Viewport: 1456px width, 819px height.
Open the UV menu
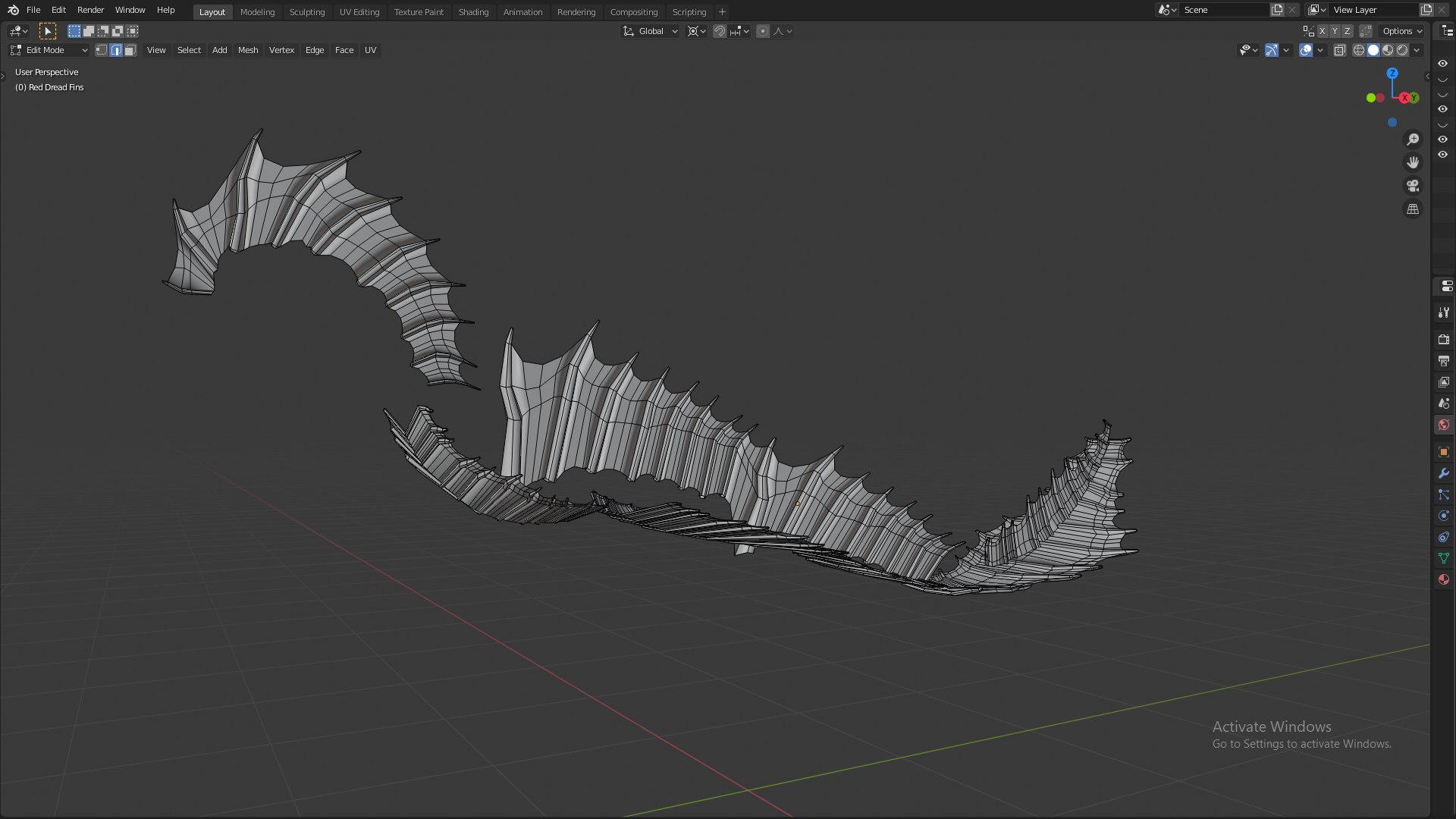(370, 50)
